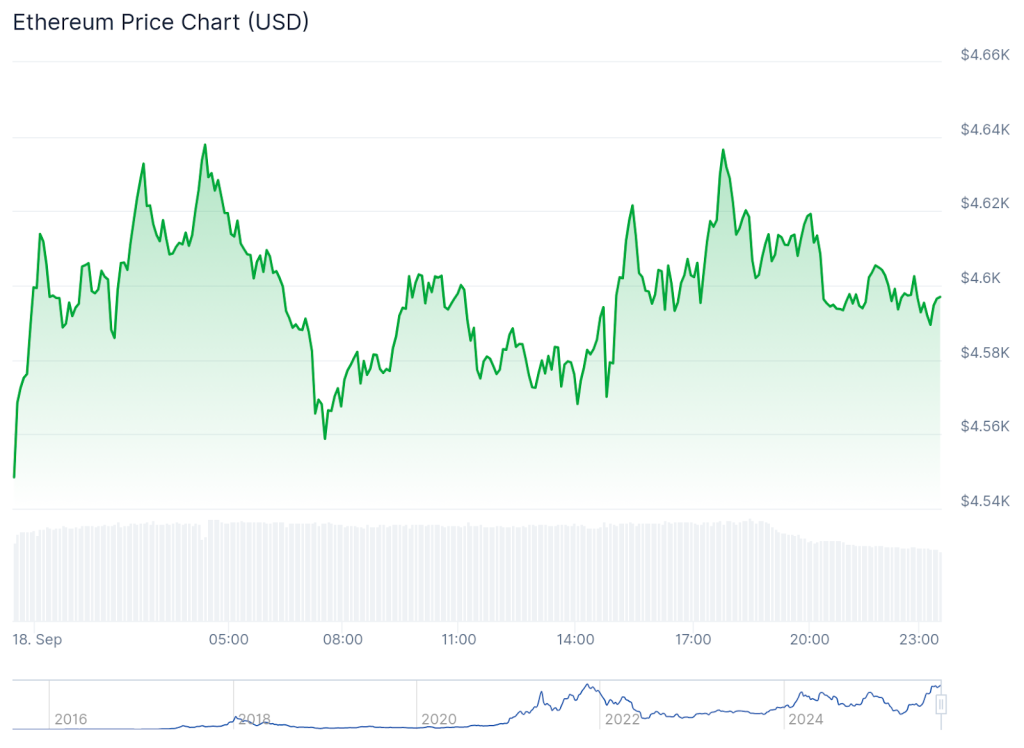Click the 2024 label in the navigator

(x=806, y=719)
